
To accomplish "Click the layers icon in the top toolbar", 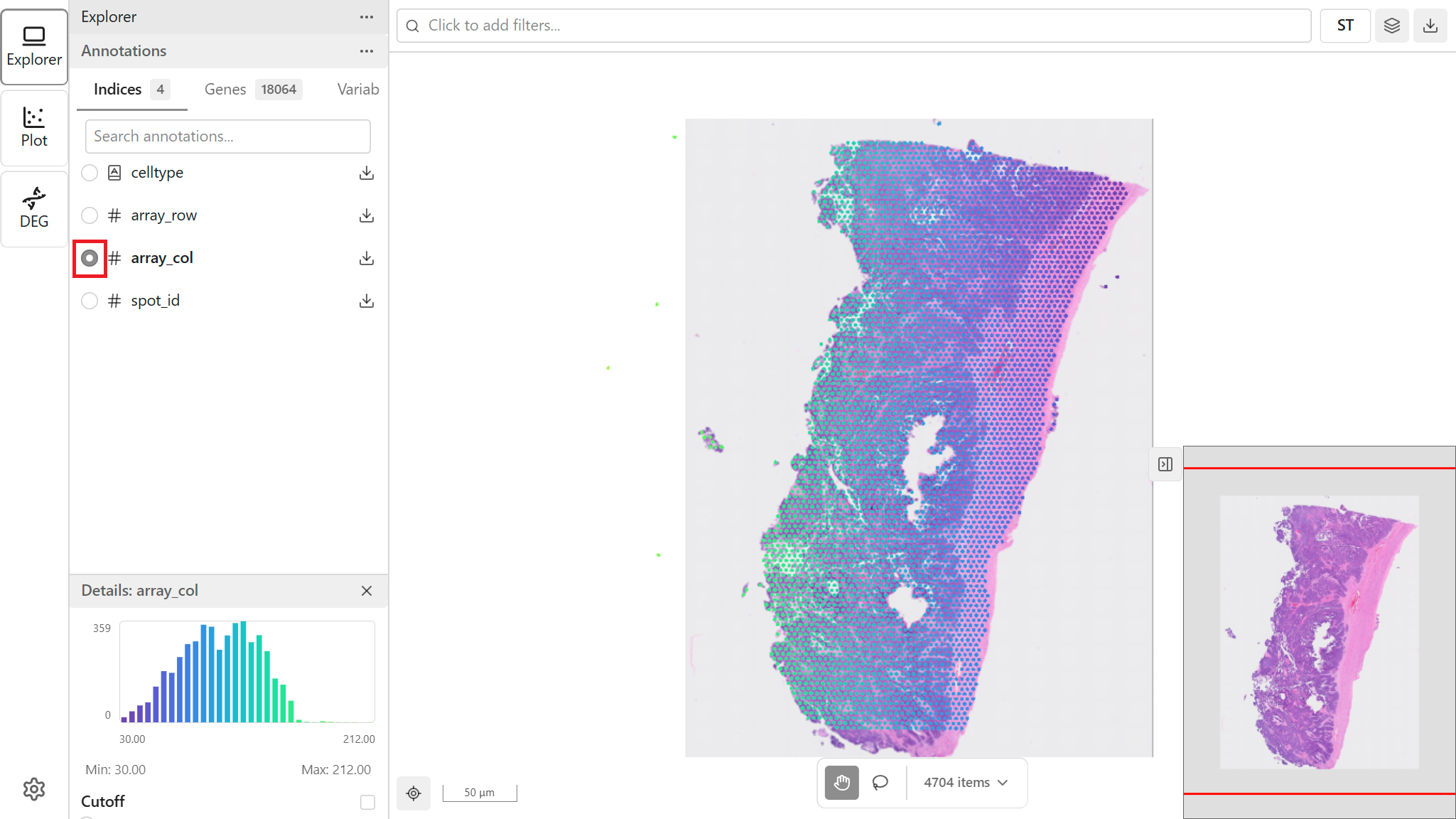I will [x=1391, y=26].
